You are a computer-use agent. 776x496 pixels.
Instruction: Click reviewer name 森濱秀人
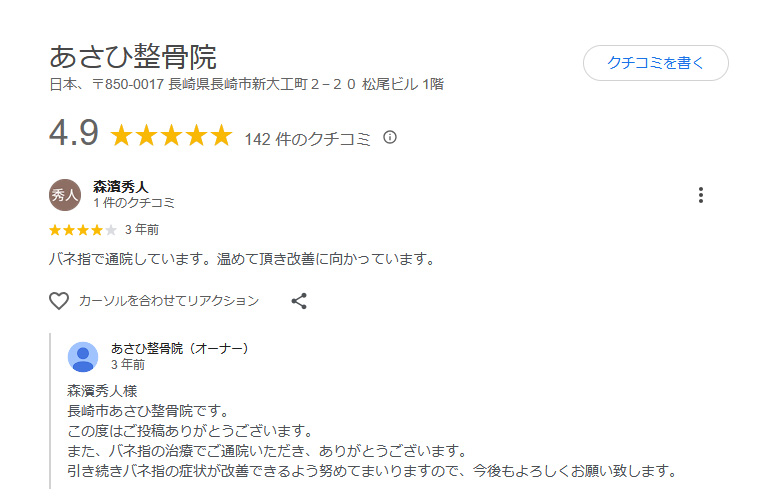coord(121,186)
